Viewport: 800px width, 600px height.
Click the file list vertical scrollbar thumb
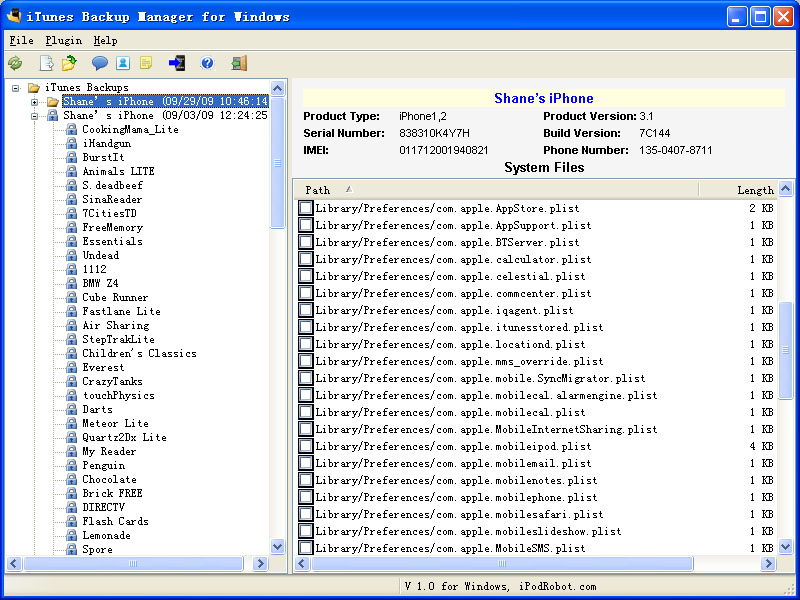tap(786, 351)
